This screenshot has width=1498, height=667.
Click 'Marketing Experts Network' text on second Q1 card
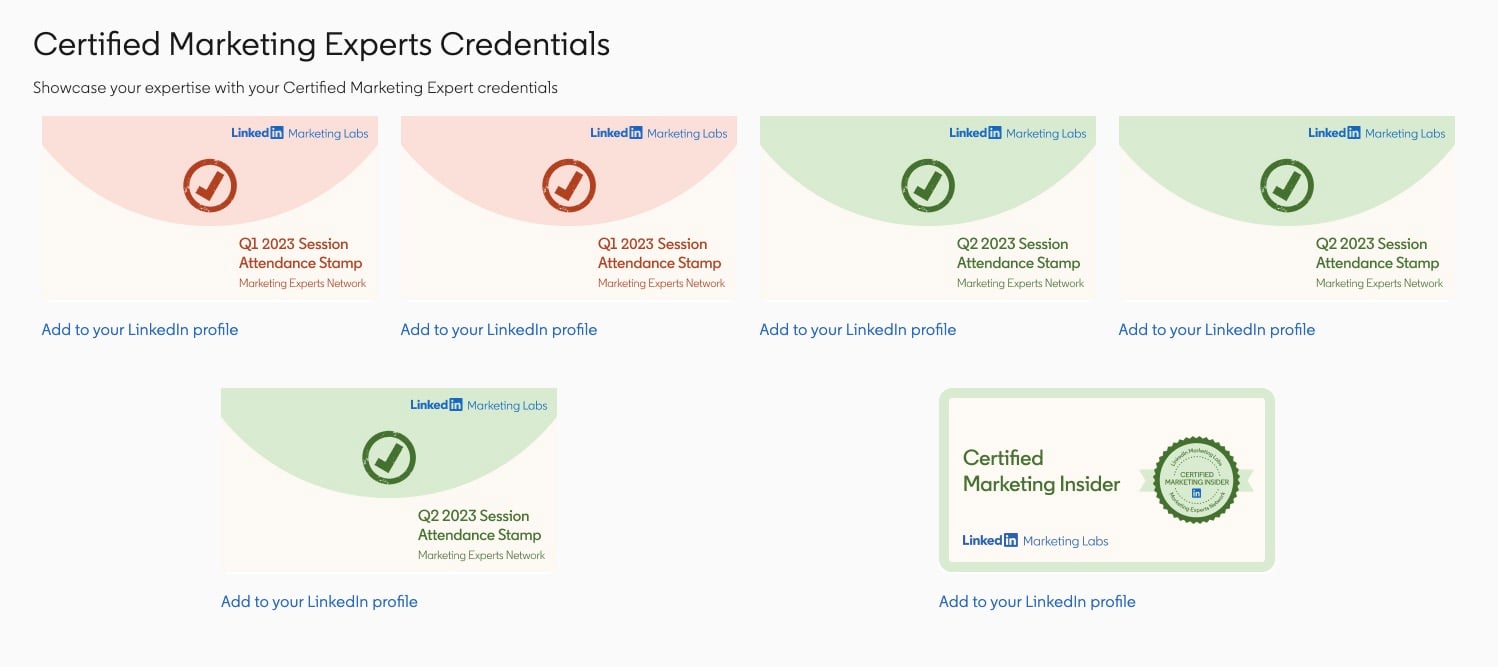click(661, 283)
